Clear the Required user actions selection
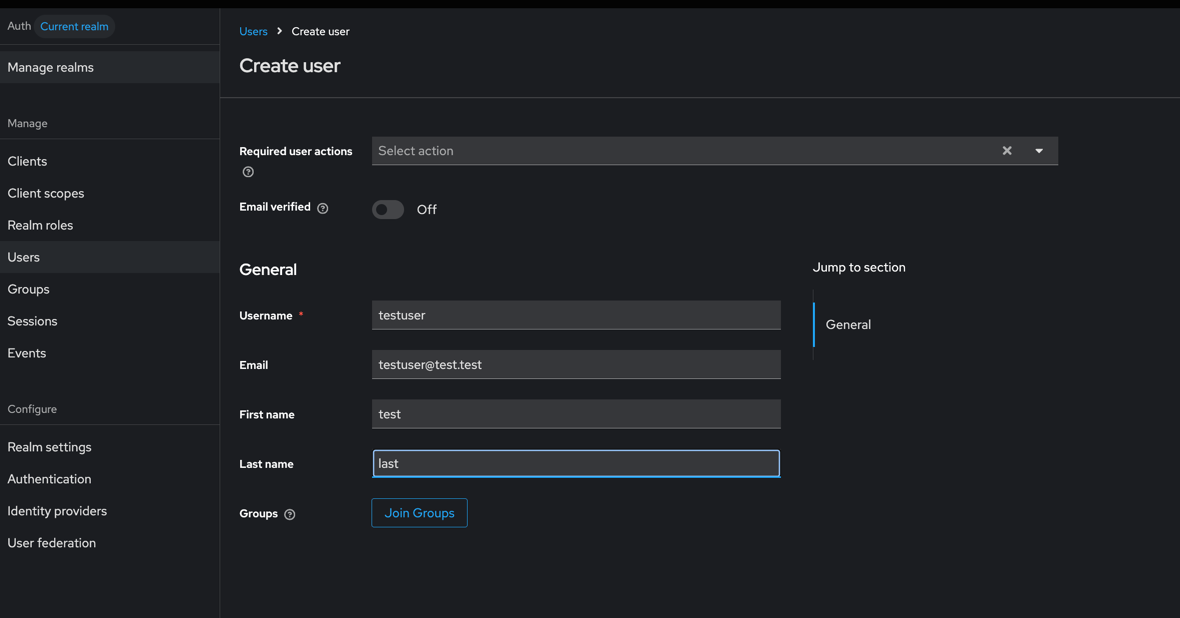Viewport: 1180px width, 618px height. [1007, 151]
